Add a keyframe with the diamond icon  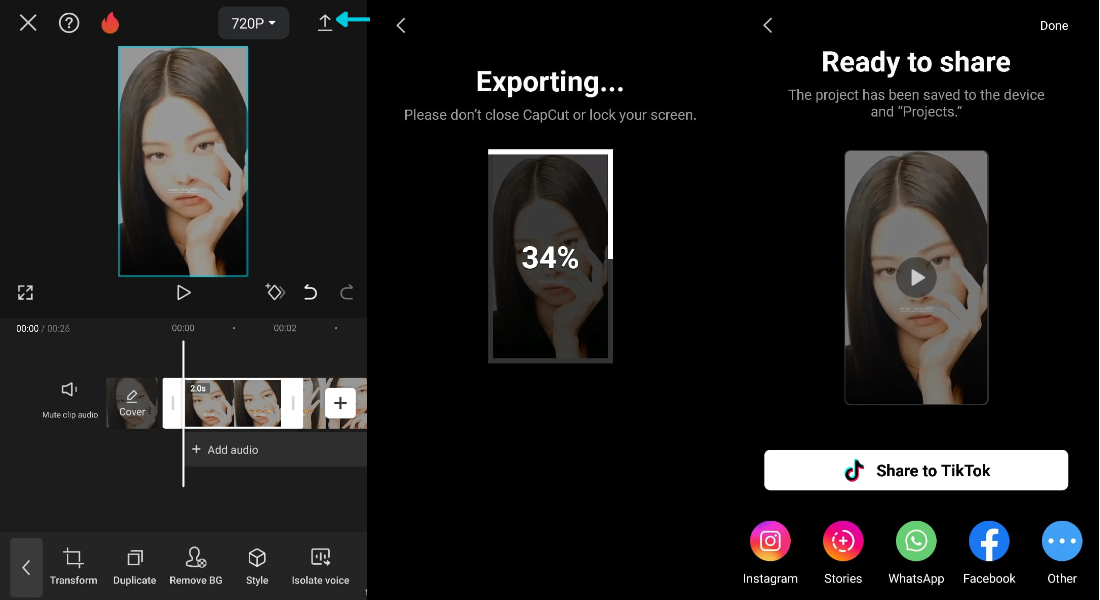point(275,292)
